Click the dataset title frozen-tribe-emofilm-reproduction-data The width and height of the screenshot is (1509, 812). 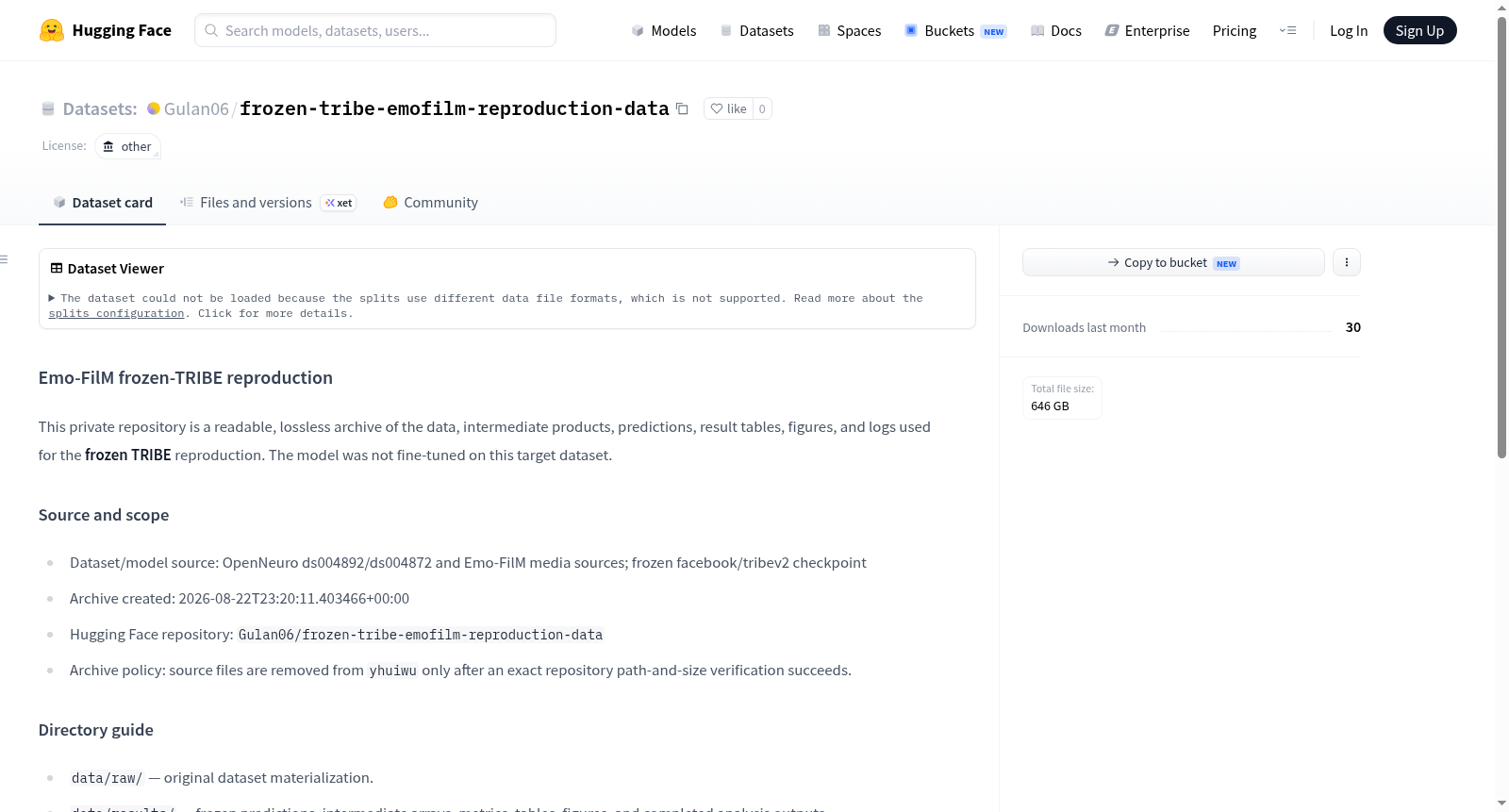tap(455, 108)
